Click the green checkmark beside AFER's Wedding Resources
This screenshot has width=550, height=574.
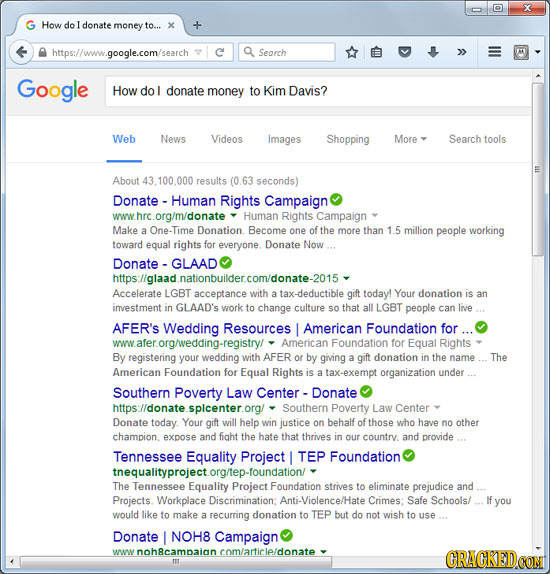tap(481, 327)
